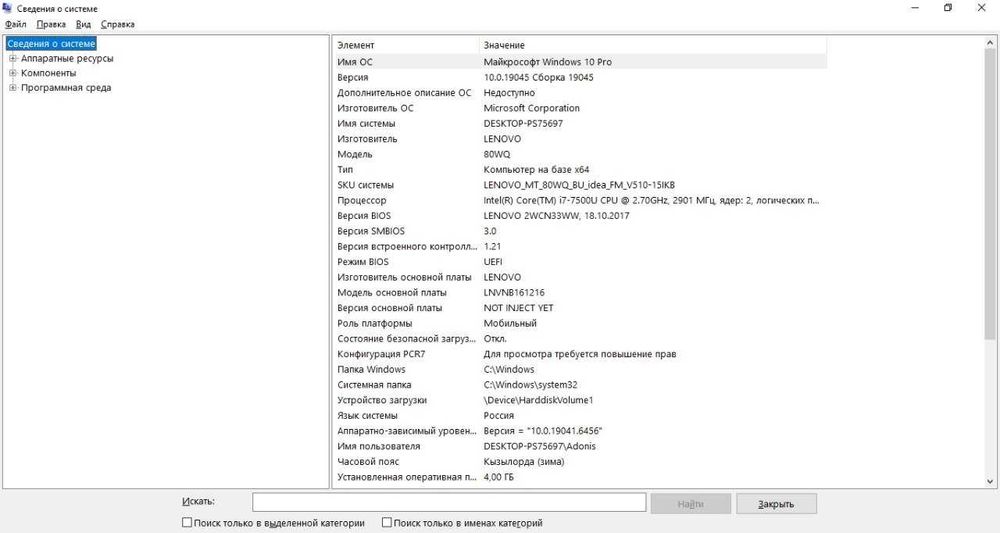
Task: Select value C:\Windows\system32
Action: click(530, 384)
